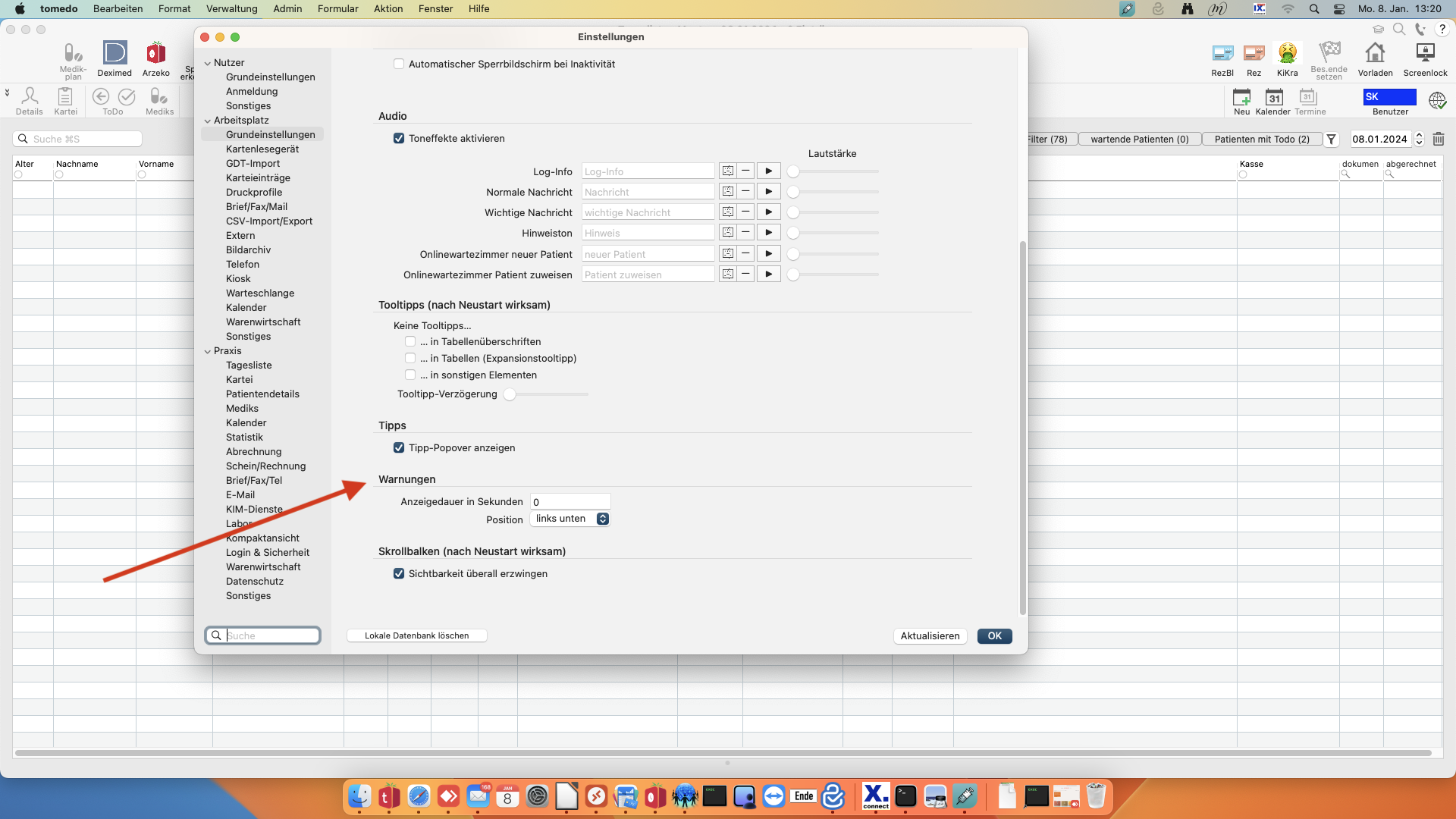Image resolution: width=1456 pixels, height=819 pixels.
Task: Click the ToDo back arrow icon
Action: (x=101, y=96)
